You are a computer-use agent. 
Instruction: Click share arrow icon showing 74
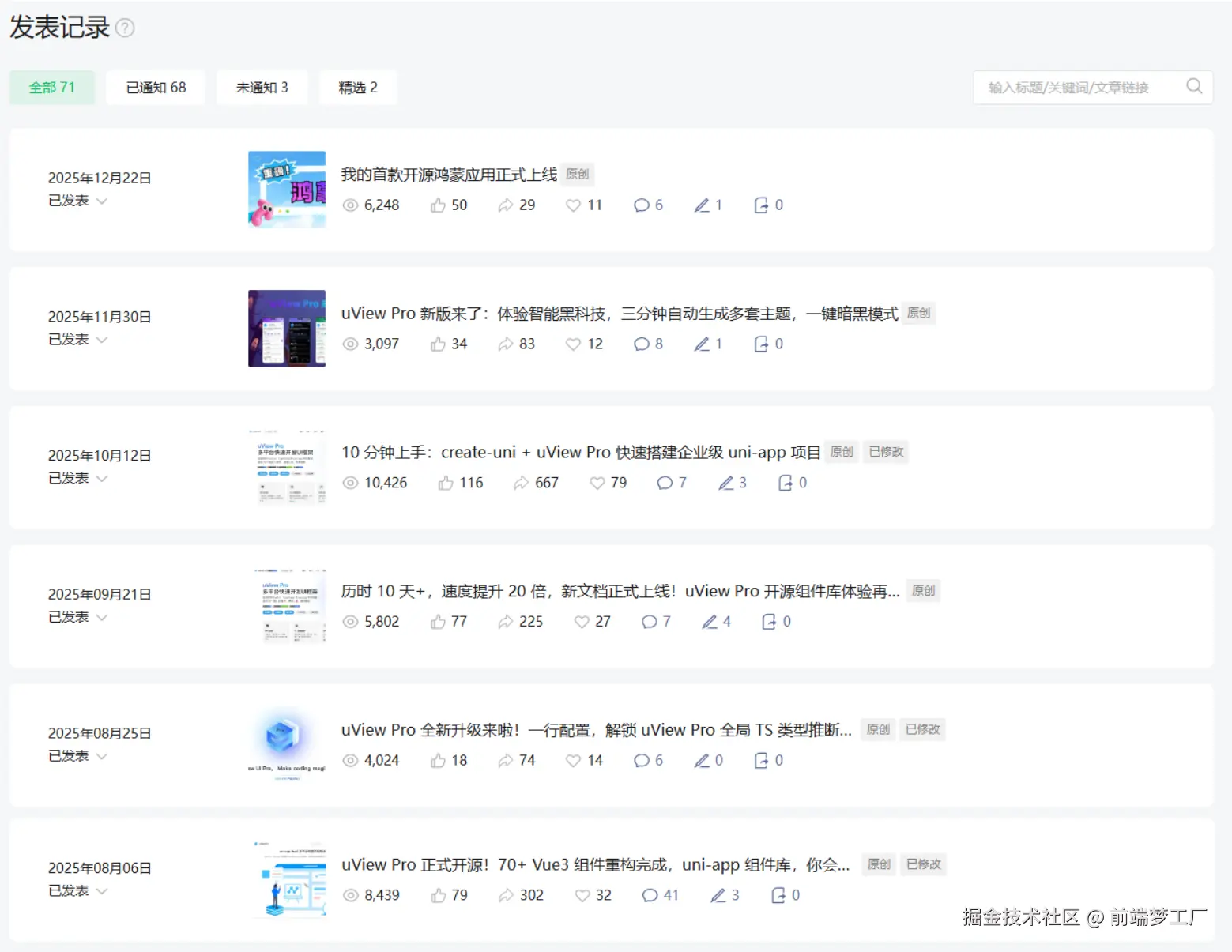pos(506,760)
